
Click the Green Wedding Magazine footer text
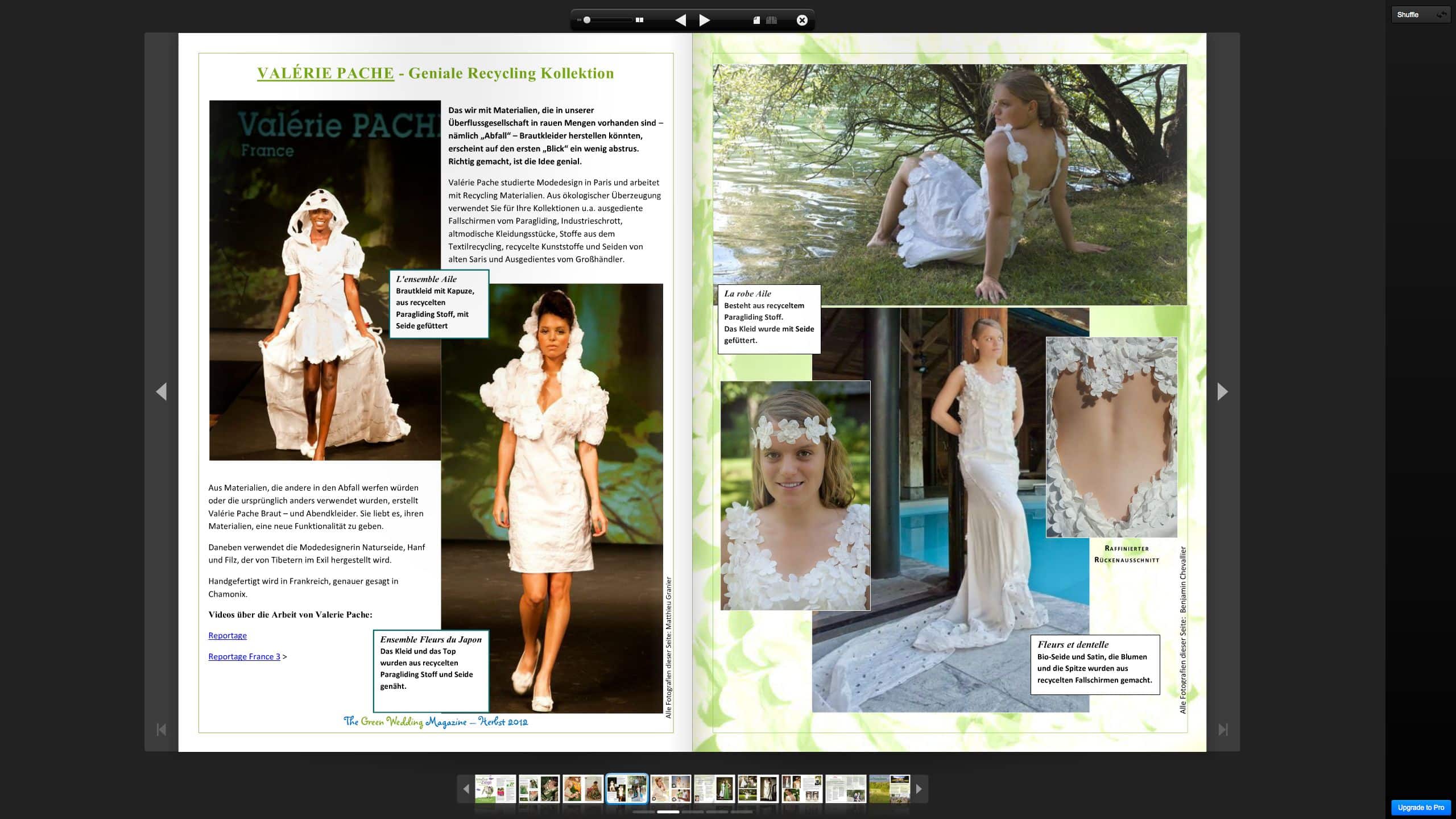point(436,722)
